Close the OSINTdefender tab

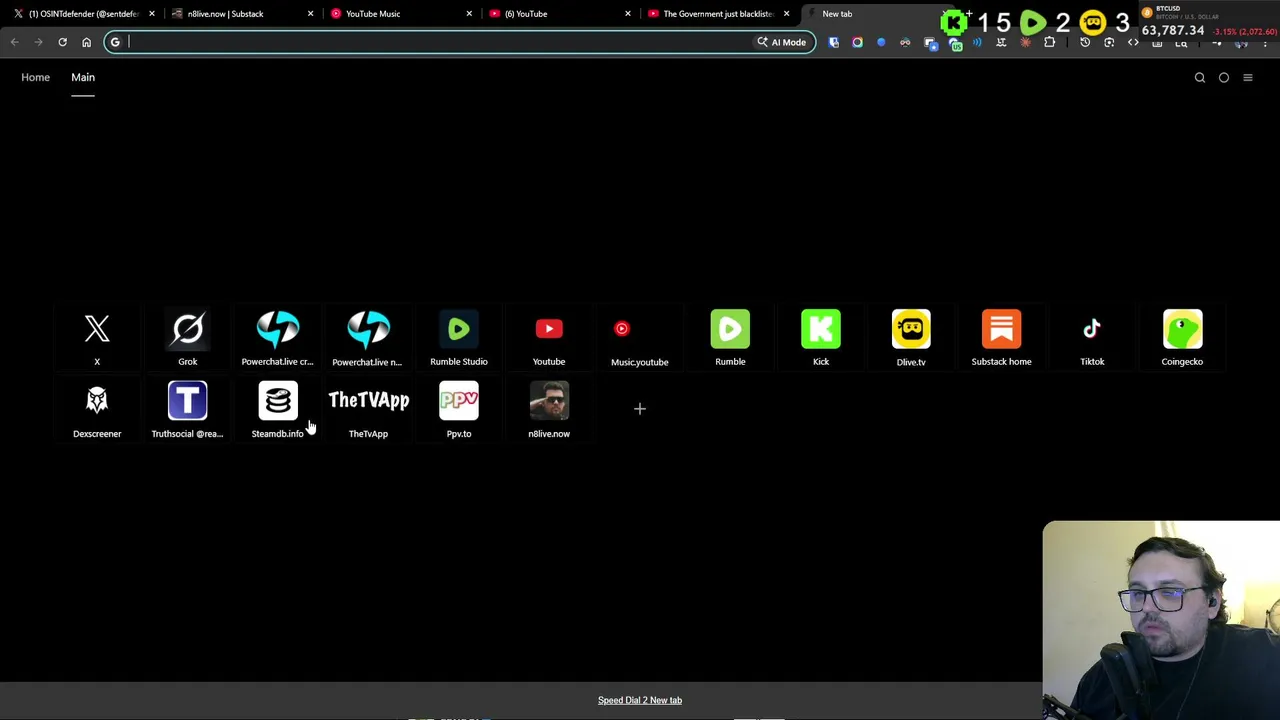[151, 13]
